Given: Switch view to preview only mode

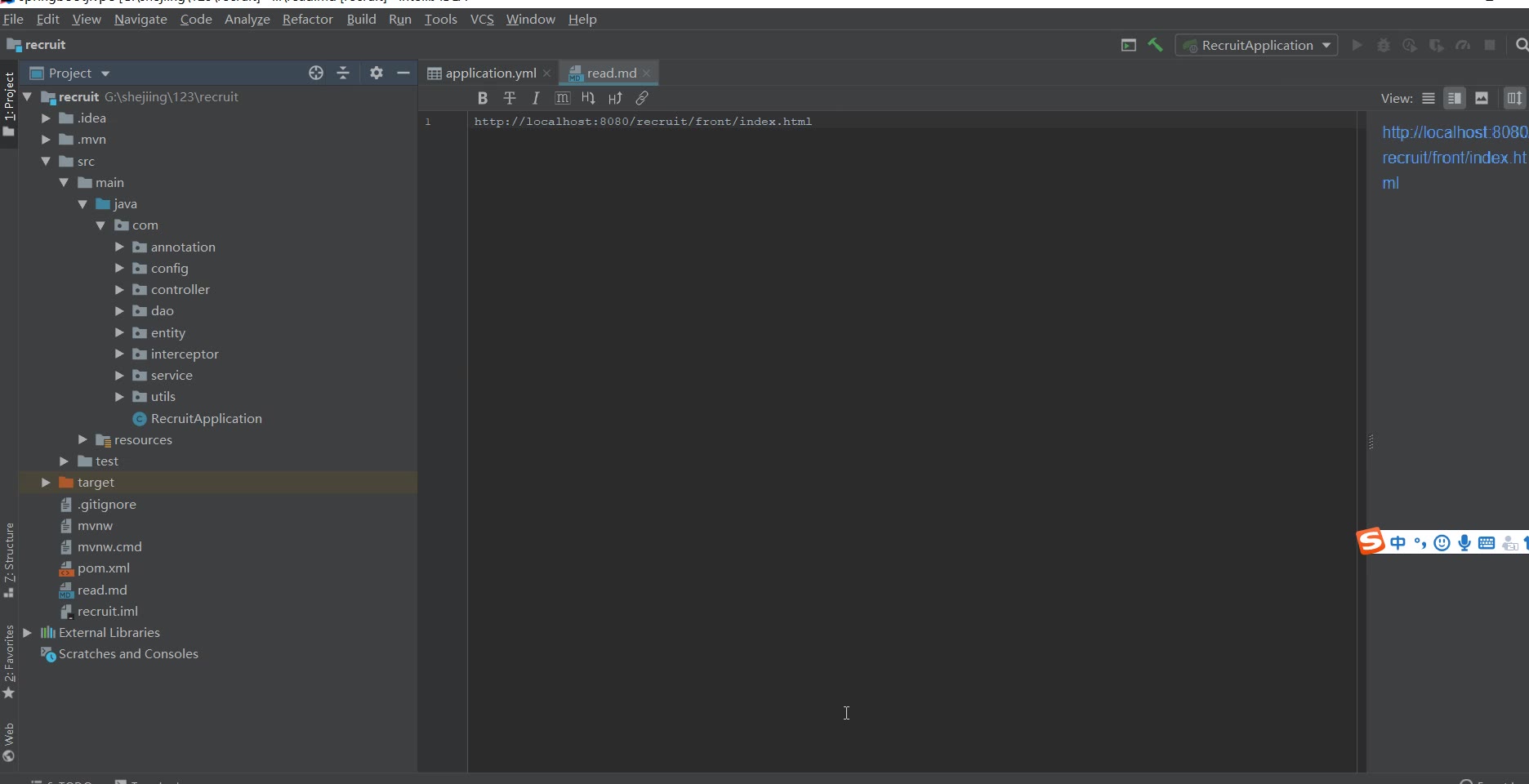Looking at the screenshot, I should click(1482, 98).
